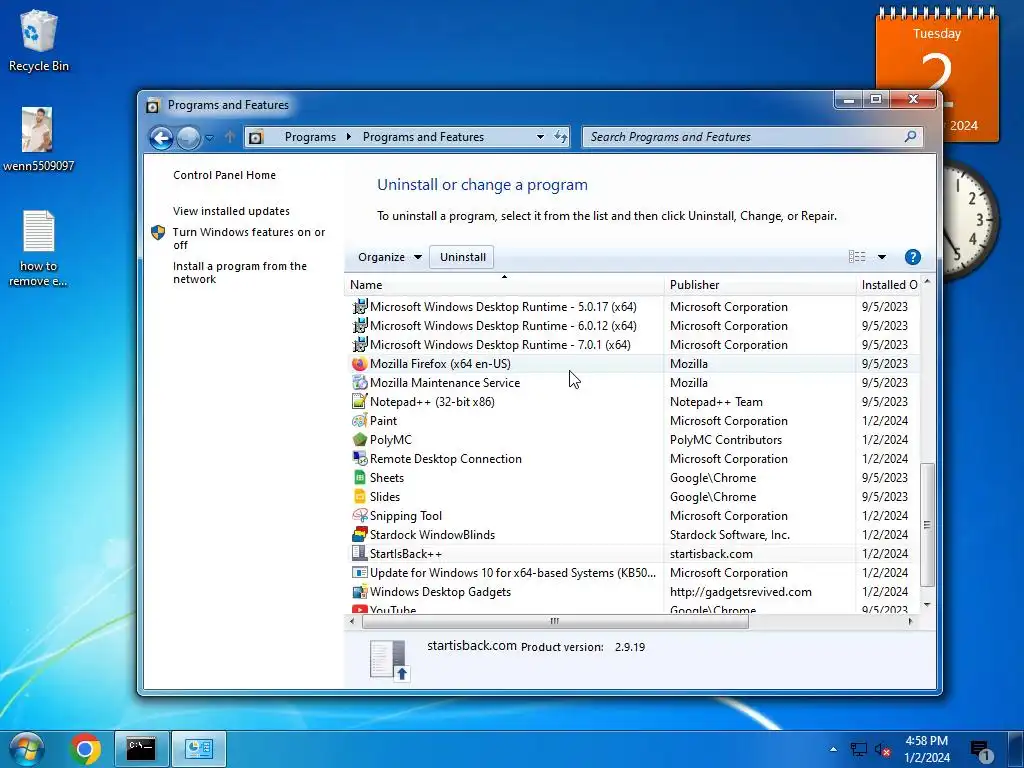The image size is (1024, 768).
Task: Click the Paint program icon
Action: click(x=359, y=421)
